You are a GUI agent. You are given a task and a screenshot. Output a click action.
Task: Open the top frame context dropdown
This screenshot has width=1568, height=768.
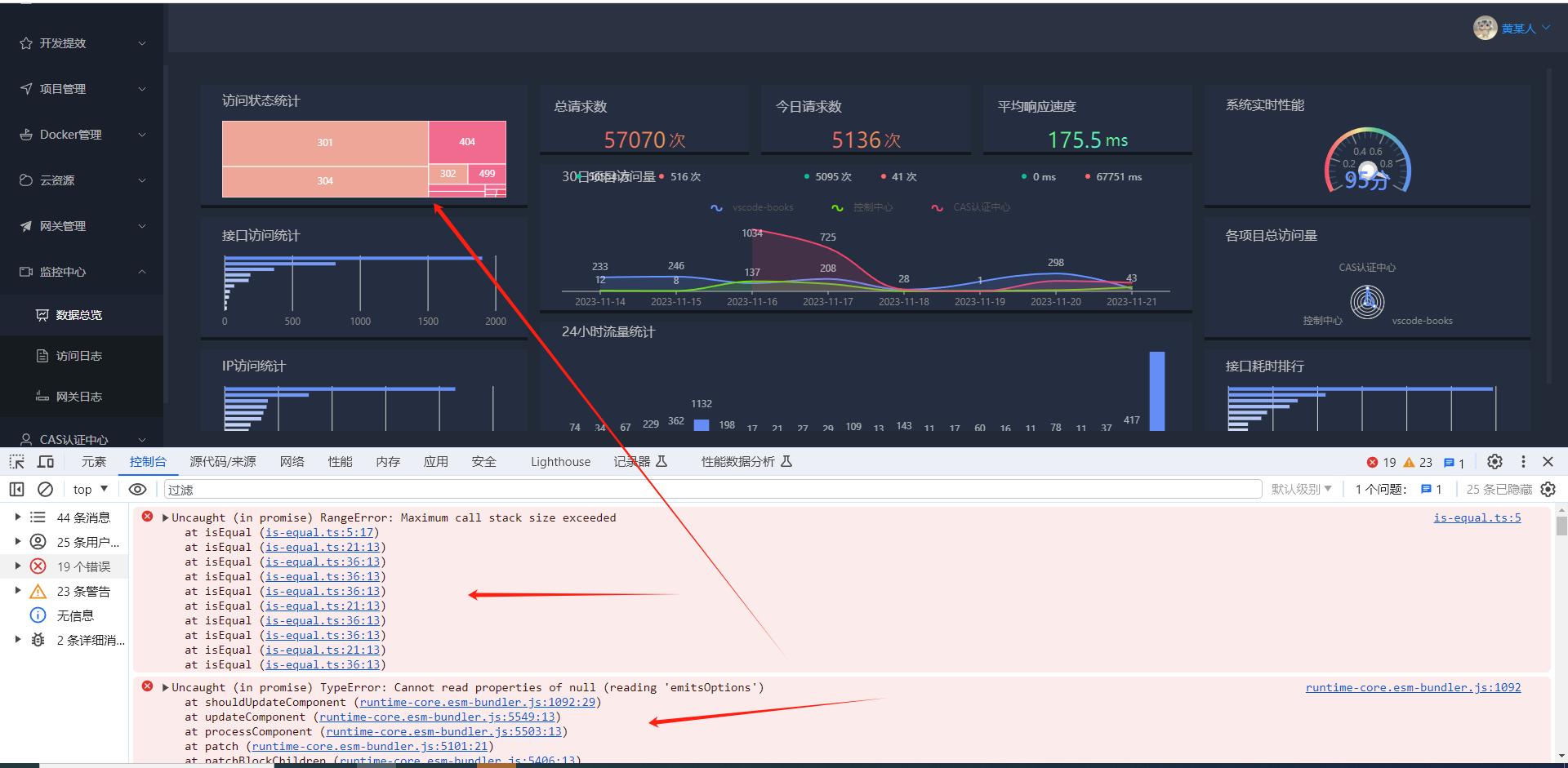point(89,489)
